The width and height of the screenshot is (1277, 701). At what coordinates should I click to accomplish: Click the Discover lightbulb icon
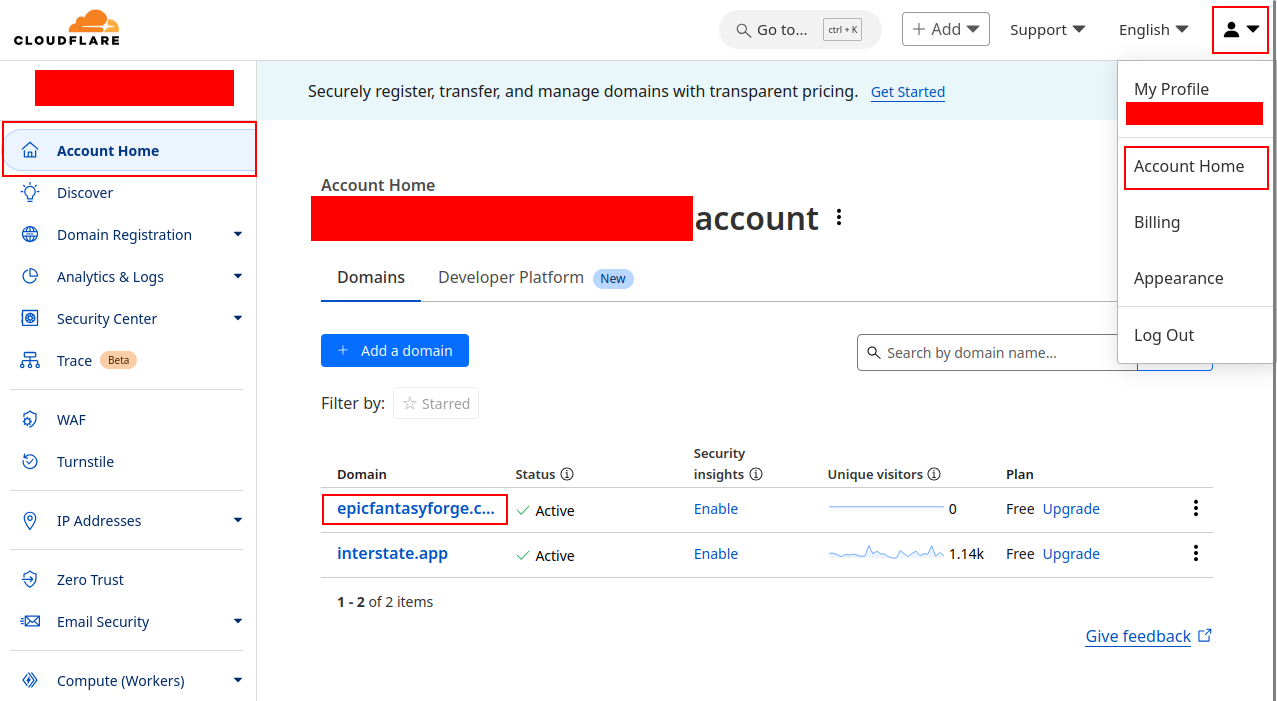(x=30, y=193)
